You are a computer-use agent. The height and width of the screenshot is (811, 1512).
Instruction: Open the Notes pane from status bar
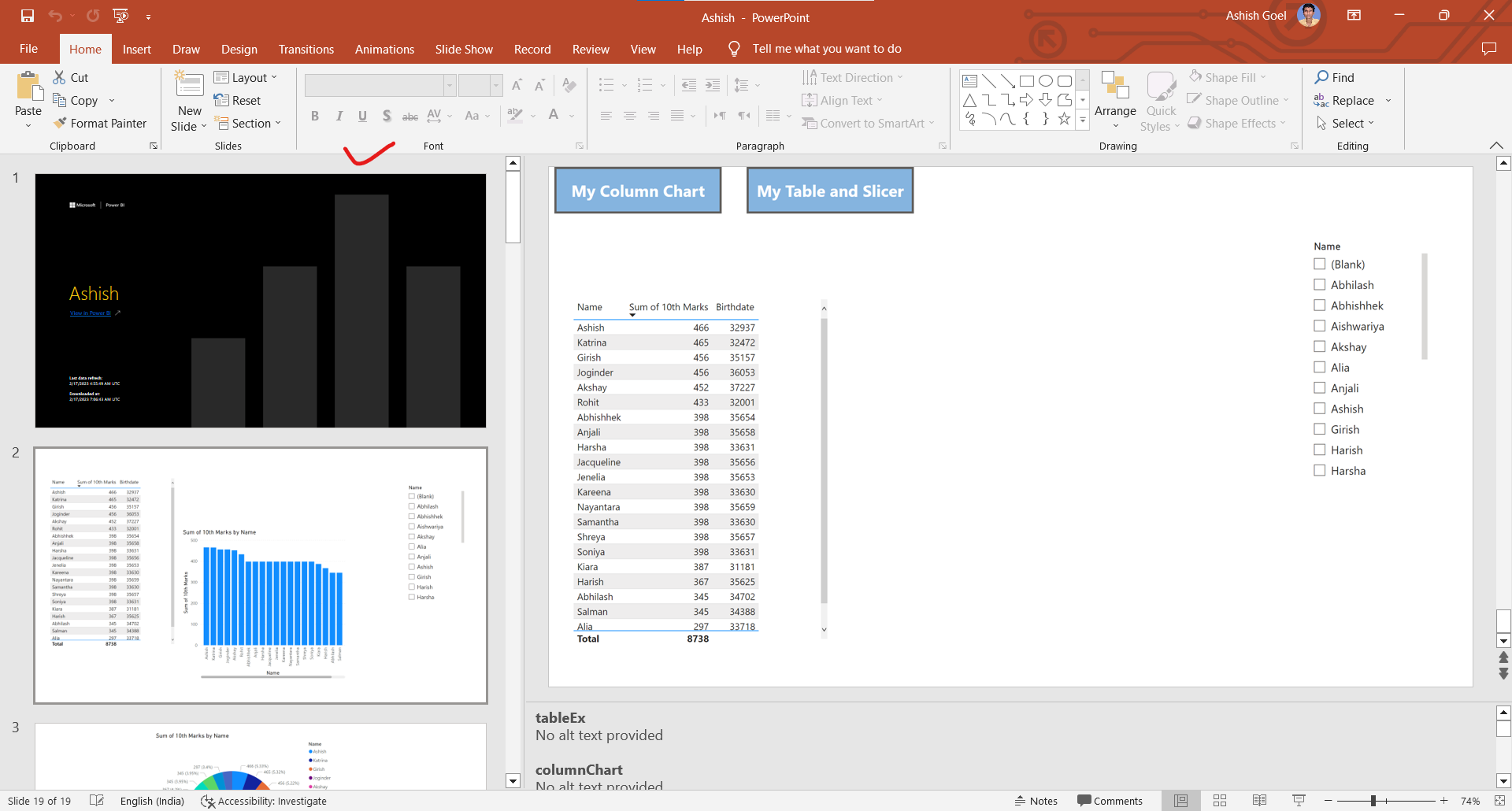tap(1036, 801)
